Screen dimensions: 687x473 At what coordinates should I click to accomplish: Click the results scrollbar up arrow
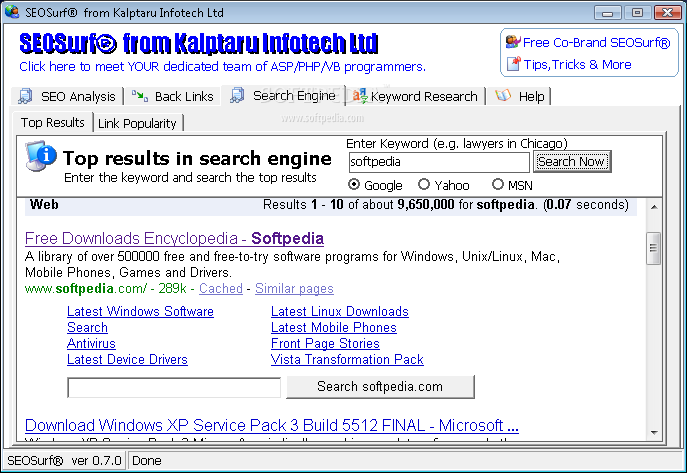tap(654, 207)
